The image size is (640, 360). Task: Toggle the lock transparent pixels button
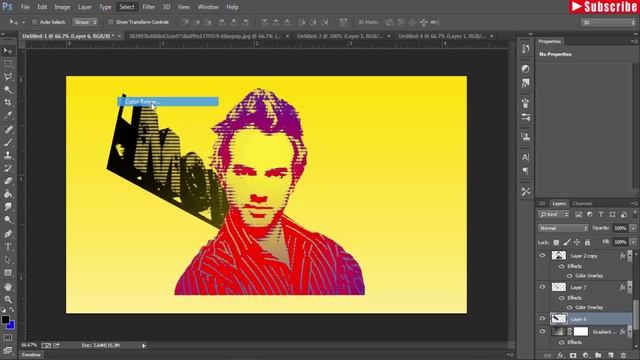tap(556, 242)
